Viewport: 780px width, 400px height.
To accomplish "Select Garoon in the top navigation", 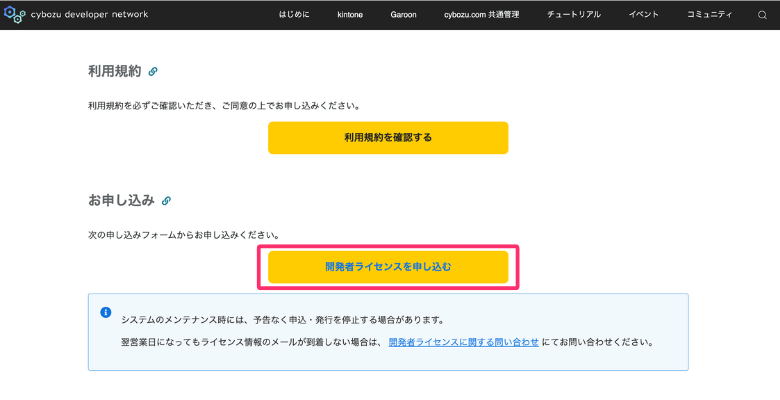I will (x=403, y=15).
